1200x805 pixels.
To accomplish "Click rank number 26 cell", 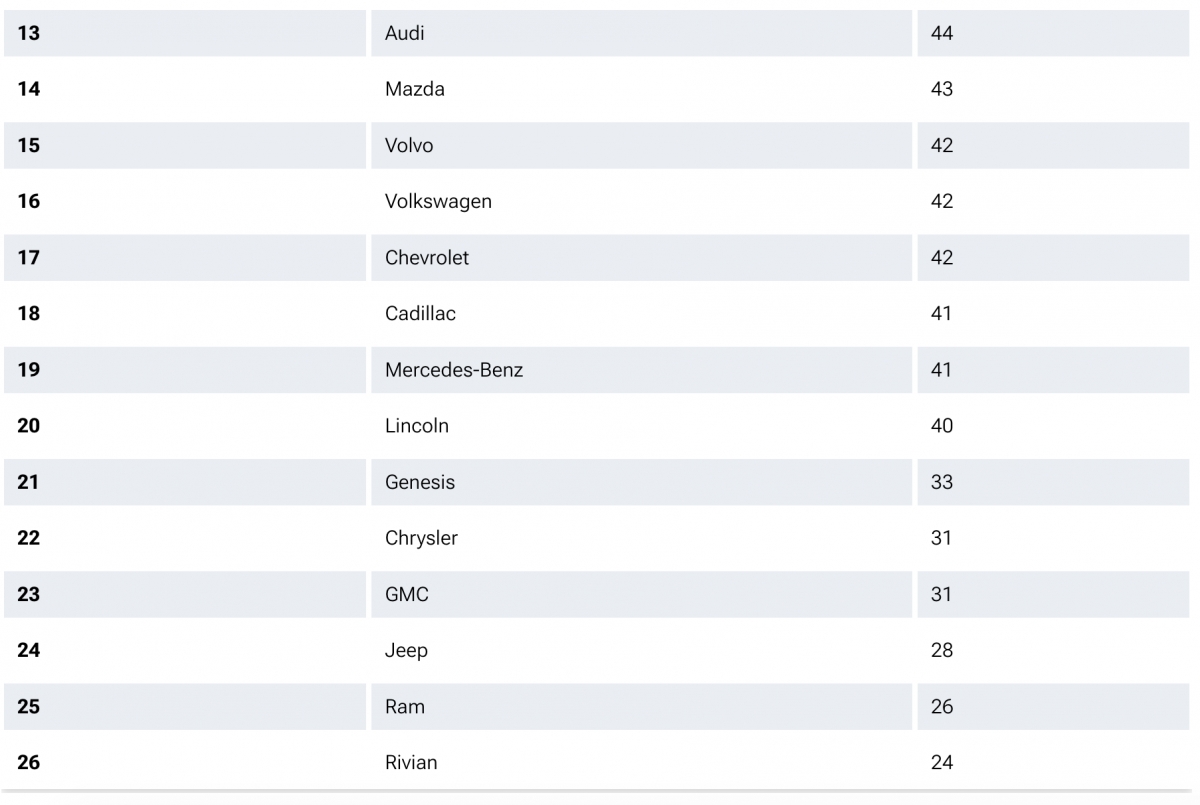I will point(29,762).
